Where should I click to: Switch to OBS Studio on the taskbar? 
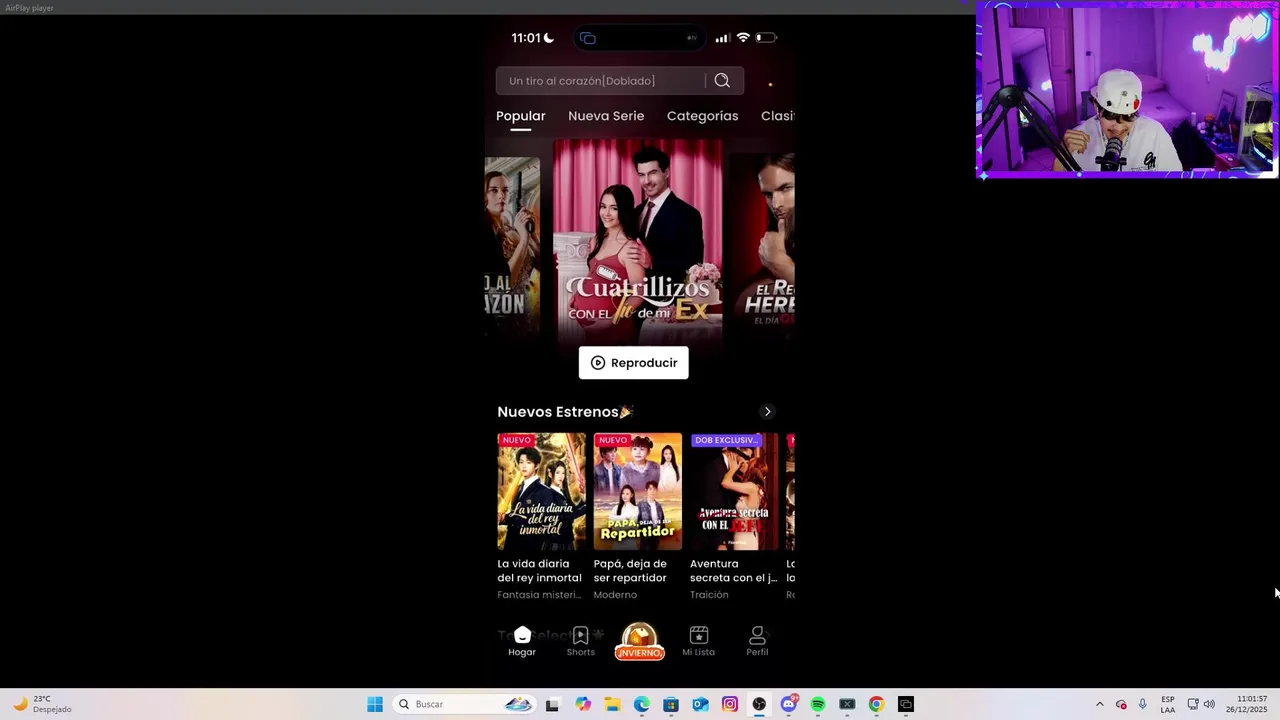pyautogui.click(x=759, y=704)
